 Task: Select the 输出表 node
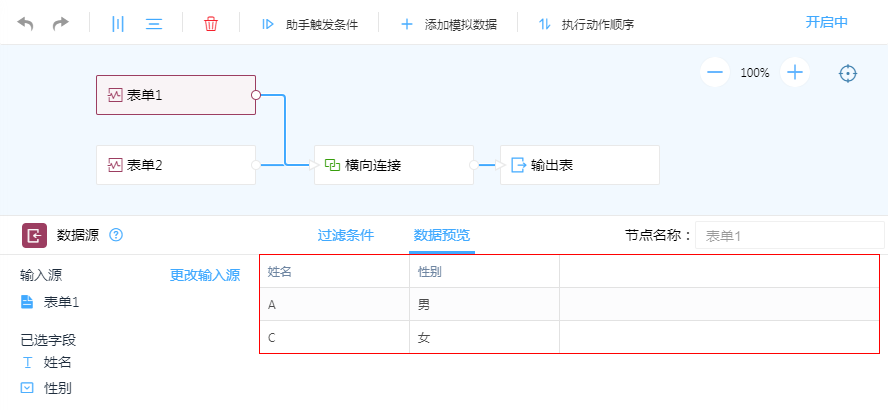579,165
